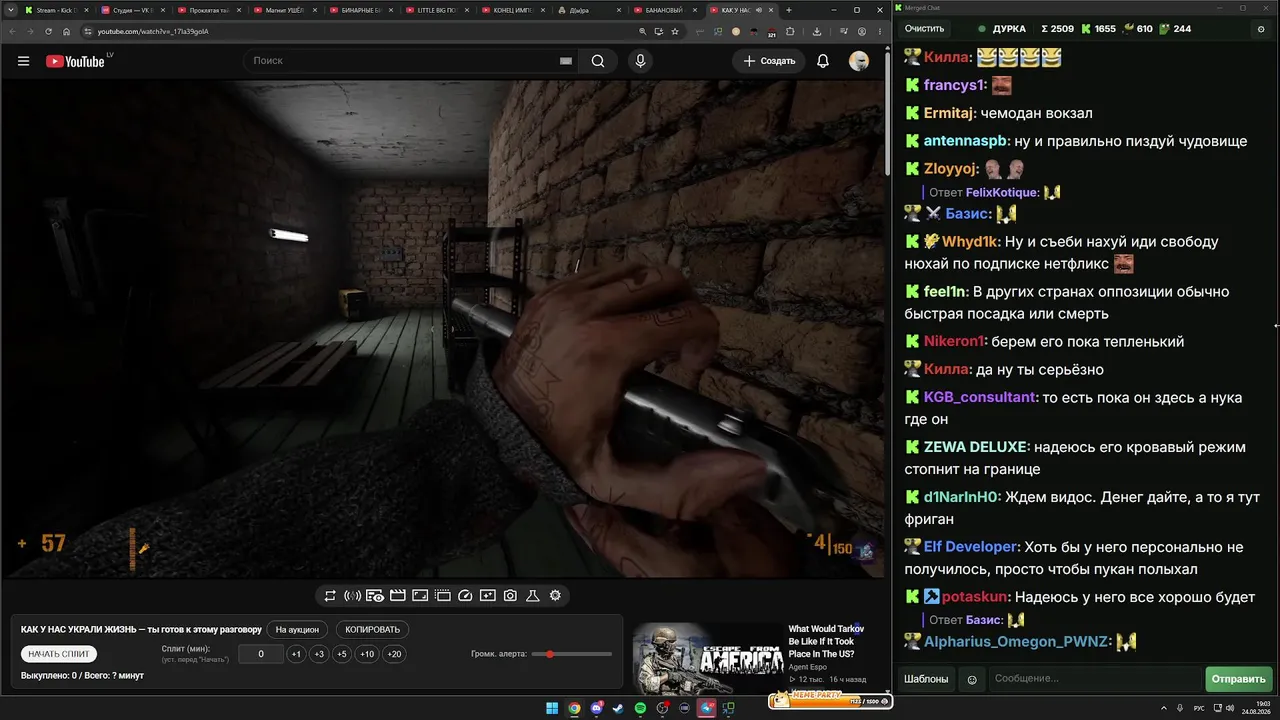Click username antennaspb in chat
Image resolution: width=1280 pixels, height=720 pixels.
click(965, 141)
